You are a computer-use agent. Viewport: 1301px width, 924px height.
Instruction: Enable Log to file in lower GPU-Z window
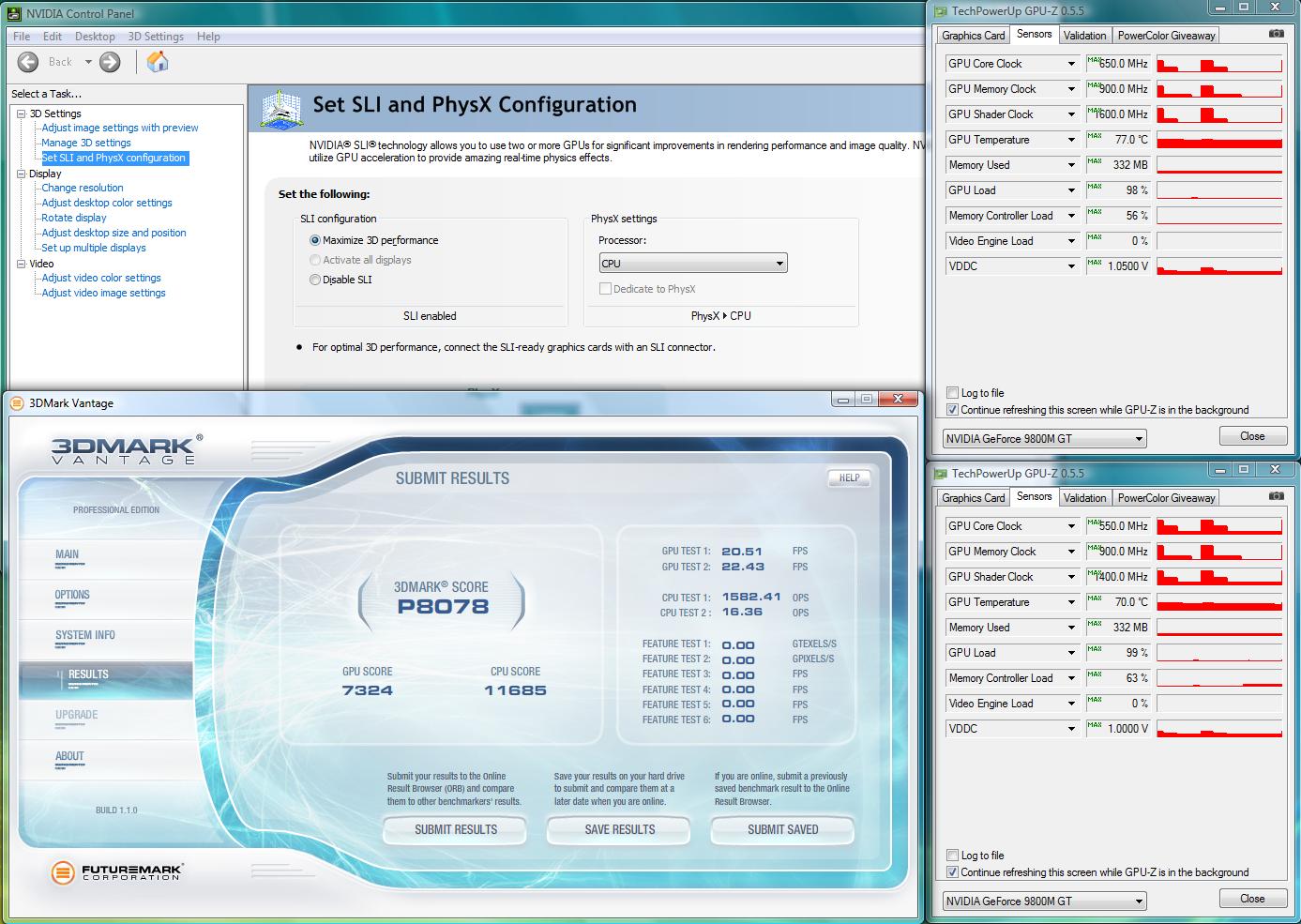pyautogui.click(x=953, y=856)
